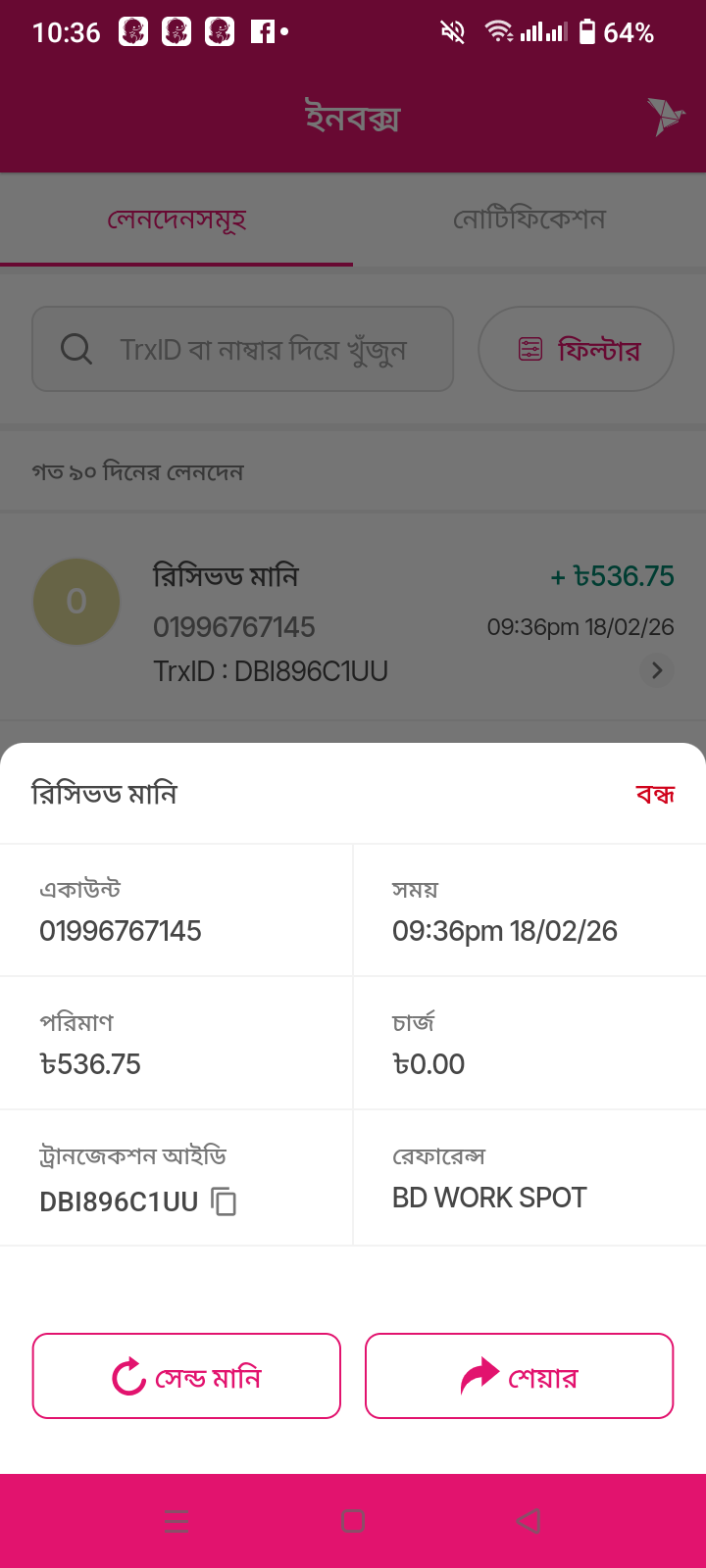The height and width of the screenshot is (1568, 706).
Task: Tap the Facebook notification icon in status bar
Action: coord(262,32)
